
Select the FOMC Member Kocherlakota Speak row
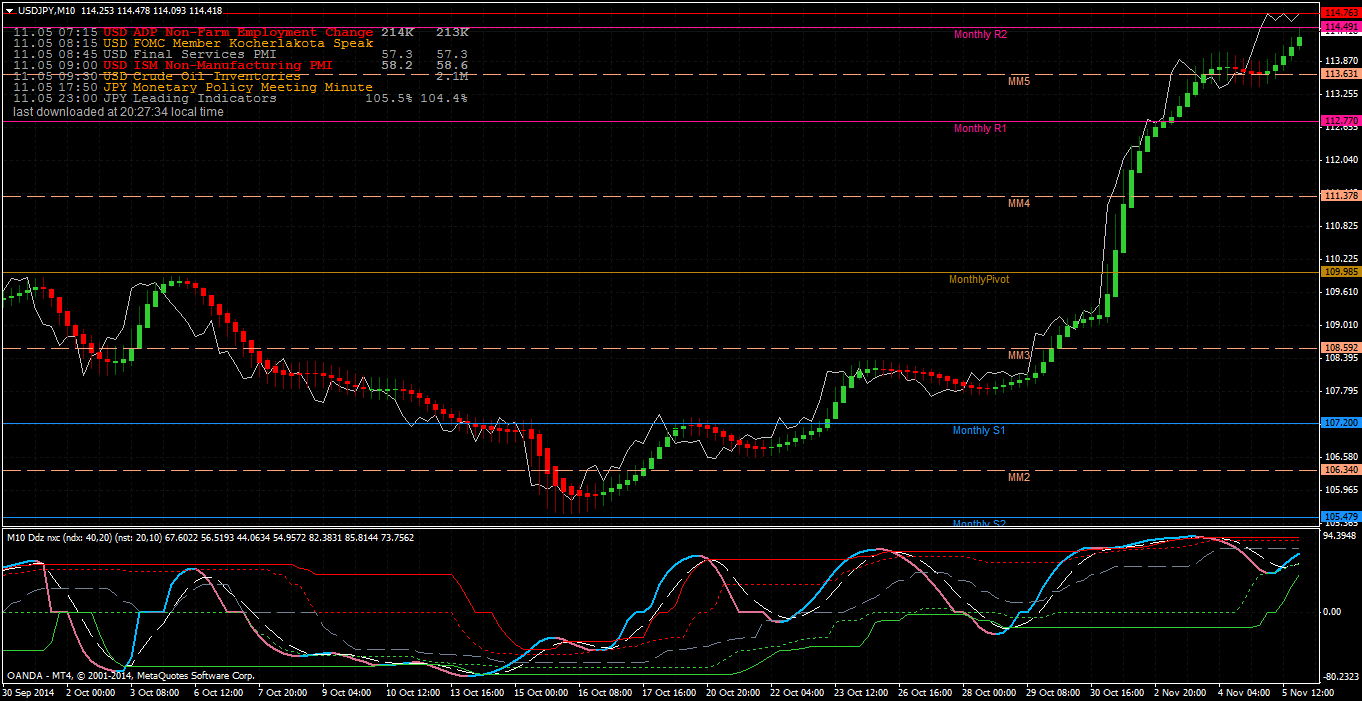tap(193, 44)
